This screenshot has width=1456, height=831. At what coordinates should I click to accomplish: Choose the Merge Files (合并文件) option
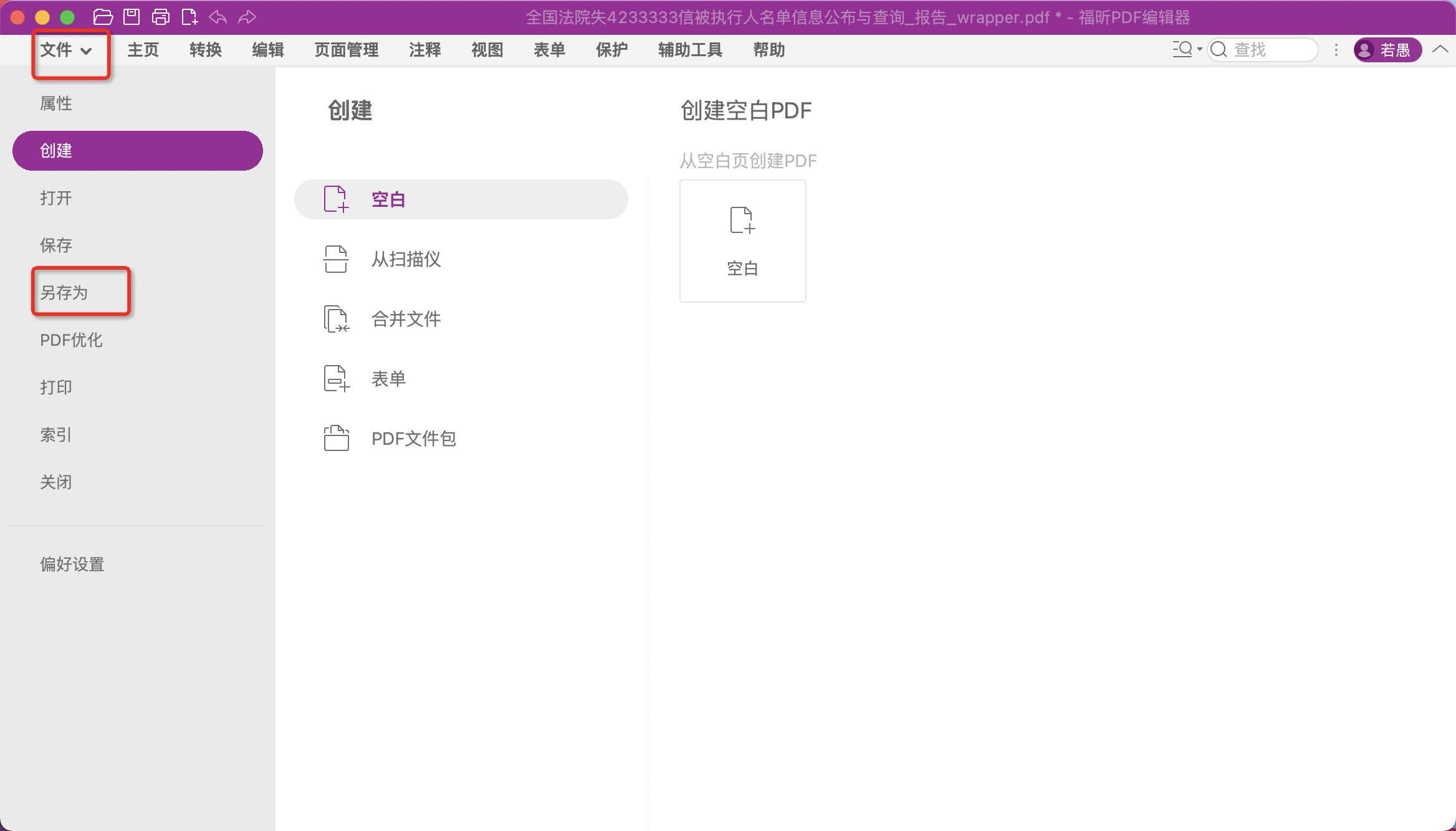(406, 319)
